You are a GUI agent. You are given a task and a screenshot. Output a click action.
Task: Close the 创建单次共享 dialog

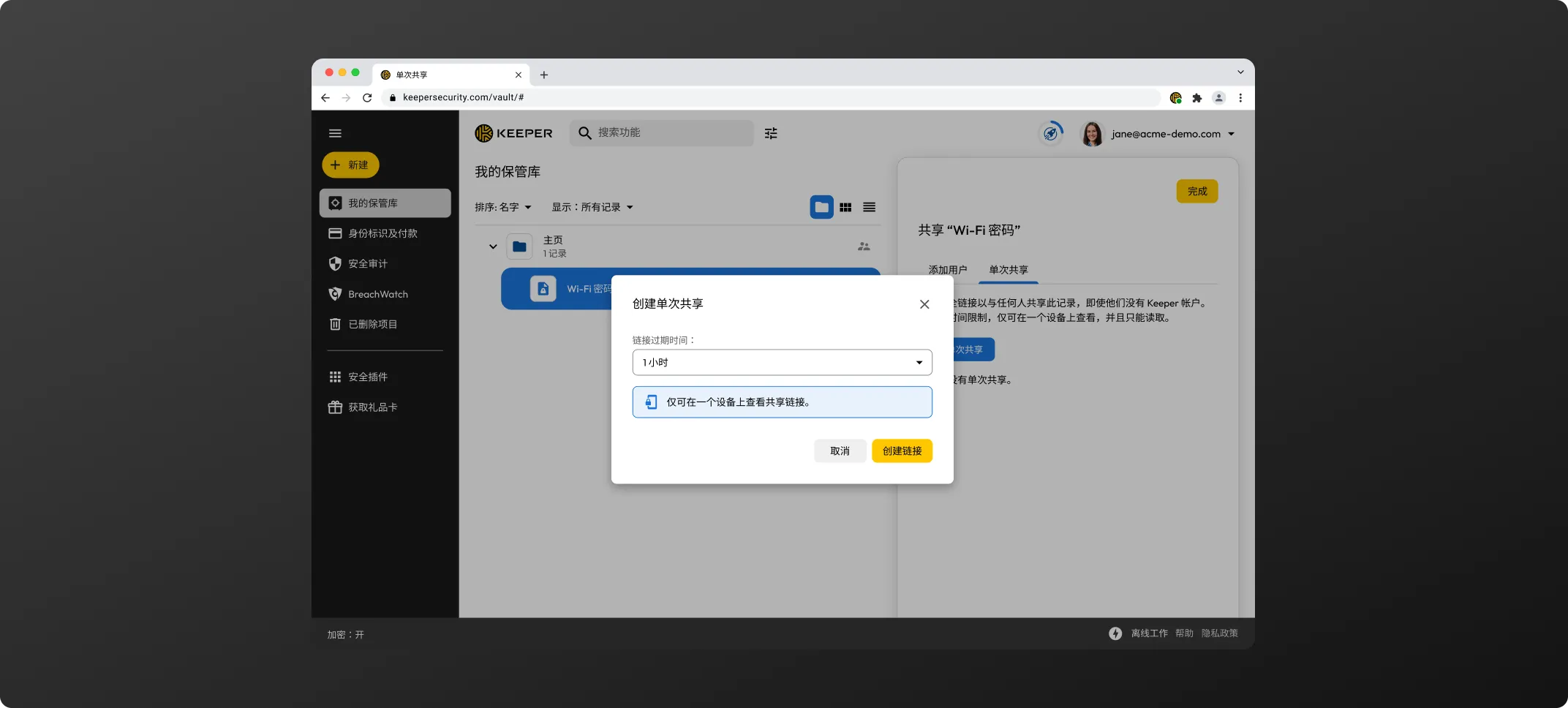(924, 304)
